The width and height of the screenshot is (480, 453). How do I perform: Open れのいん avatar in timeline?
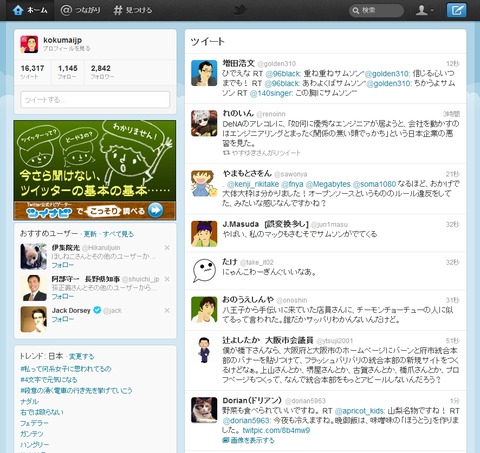pos(204,123)
